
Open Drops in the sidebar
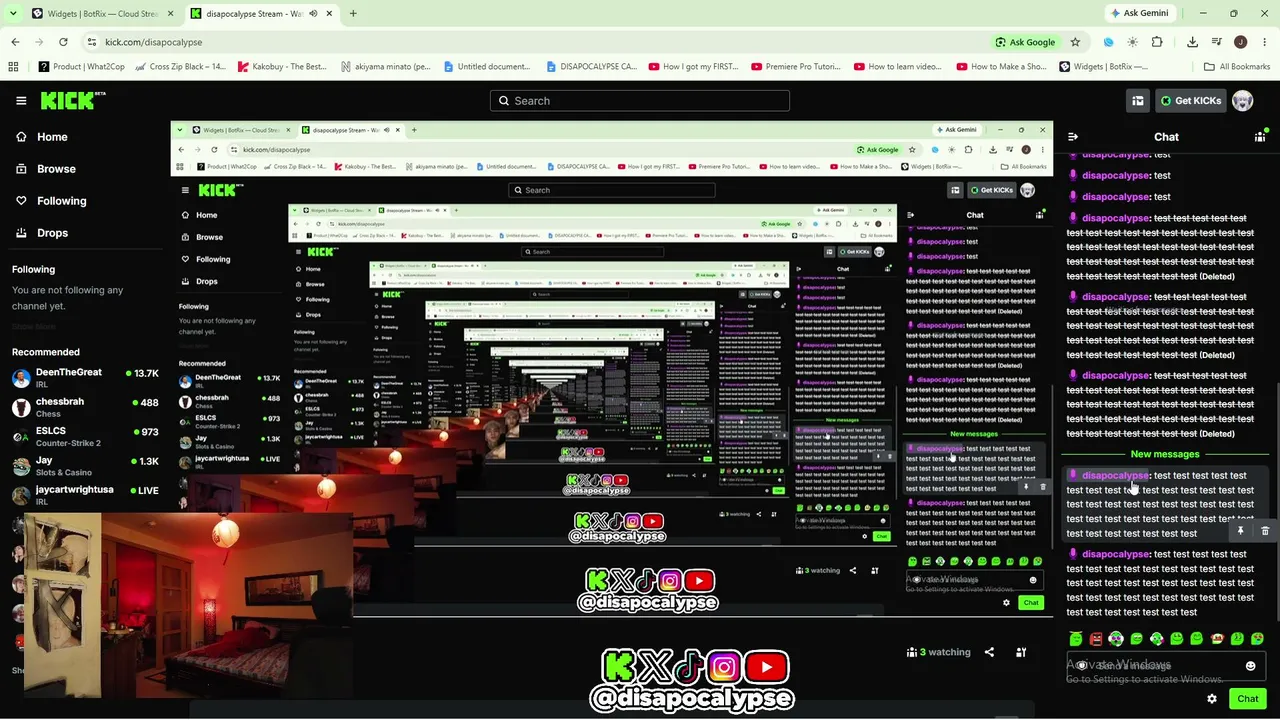(42, 233)
